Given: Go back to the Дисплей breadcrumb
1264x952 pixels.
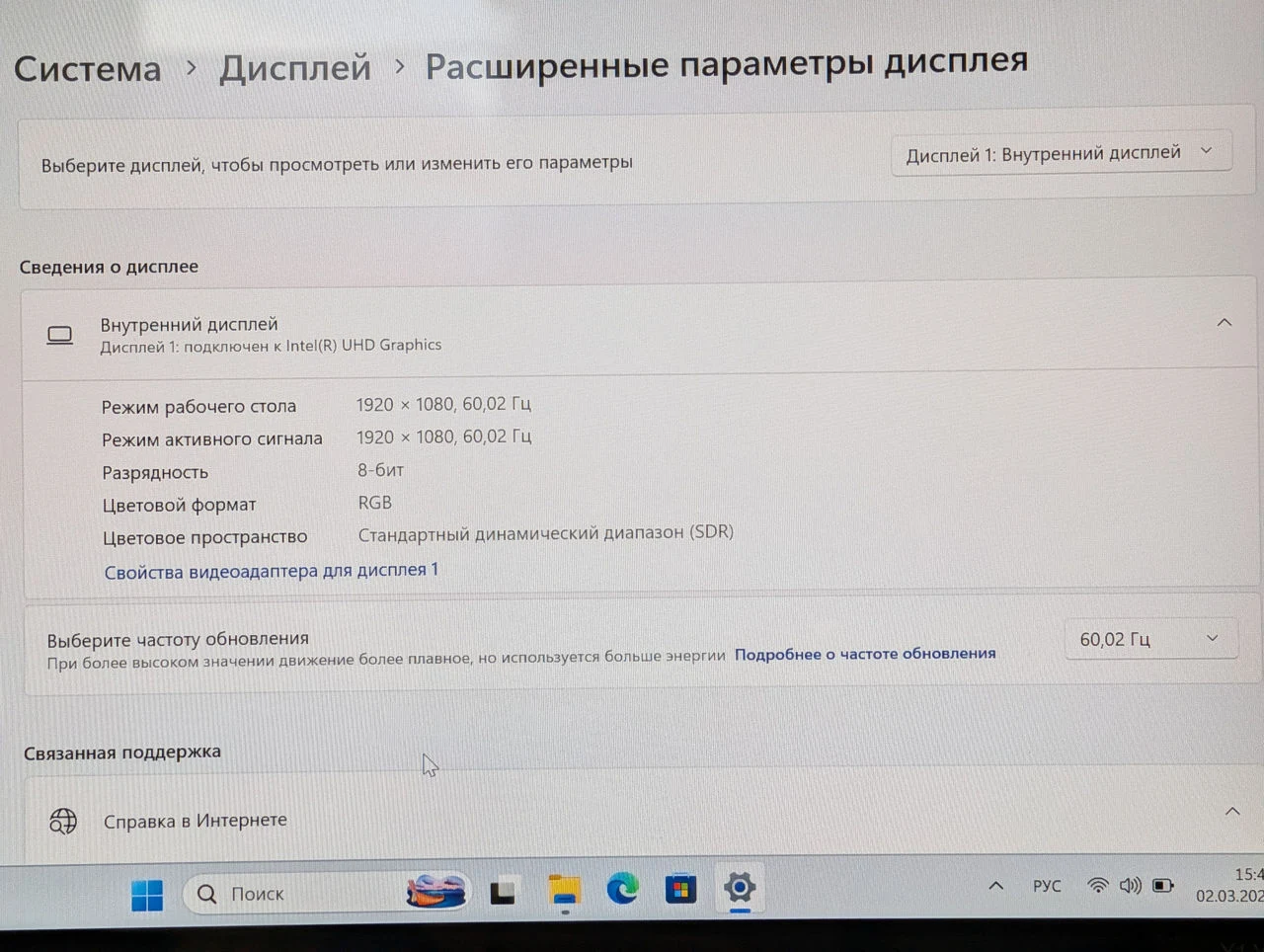Looking at the screenshot, I should (295, 67).
